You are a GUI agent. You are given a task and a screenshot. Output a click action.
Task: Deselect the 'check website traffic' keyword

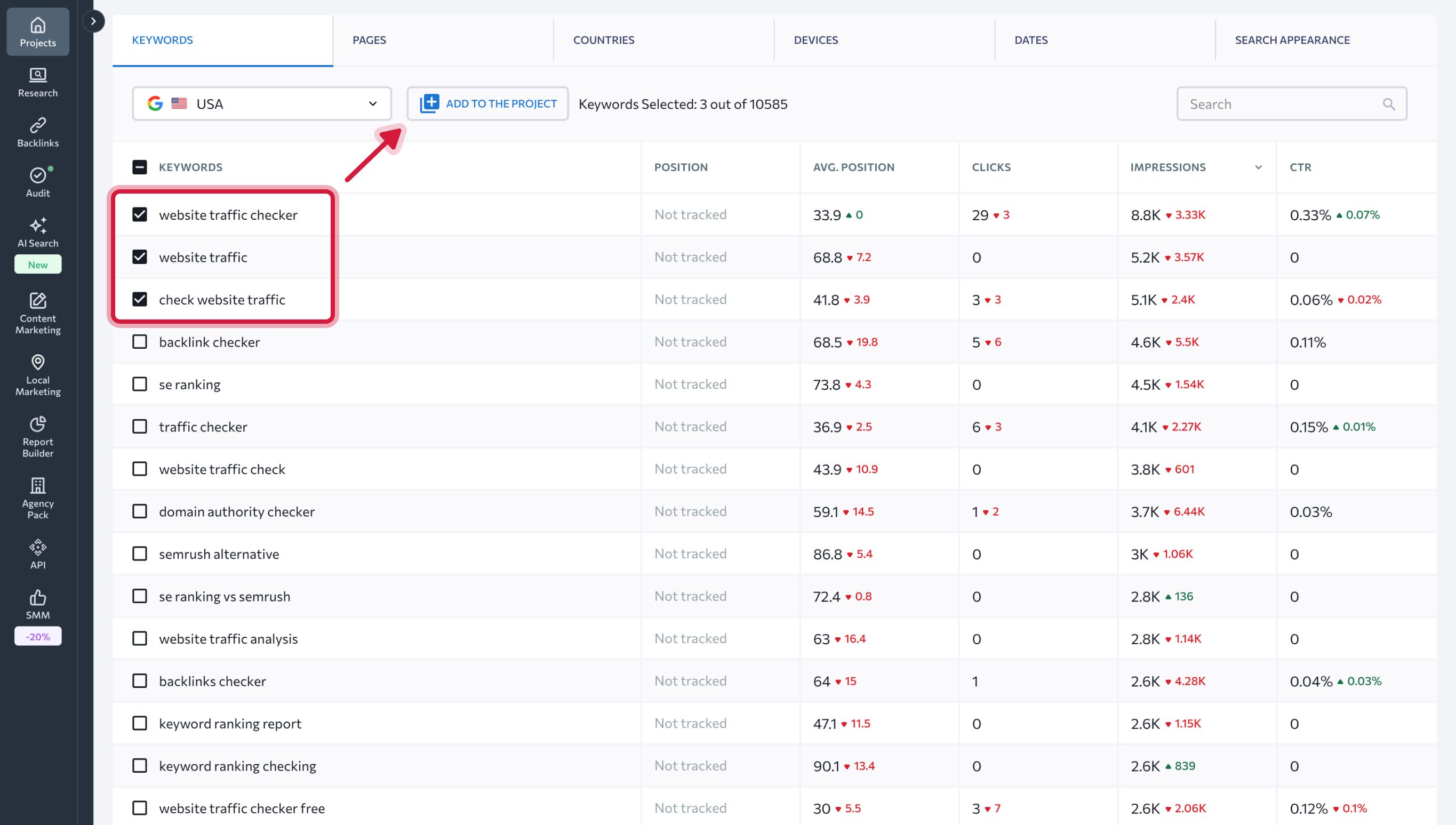pyautogui.click(x=139, y=299)
